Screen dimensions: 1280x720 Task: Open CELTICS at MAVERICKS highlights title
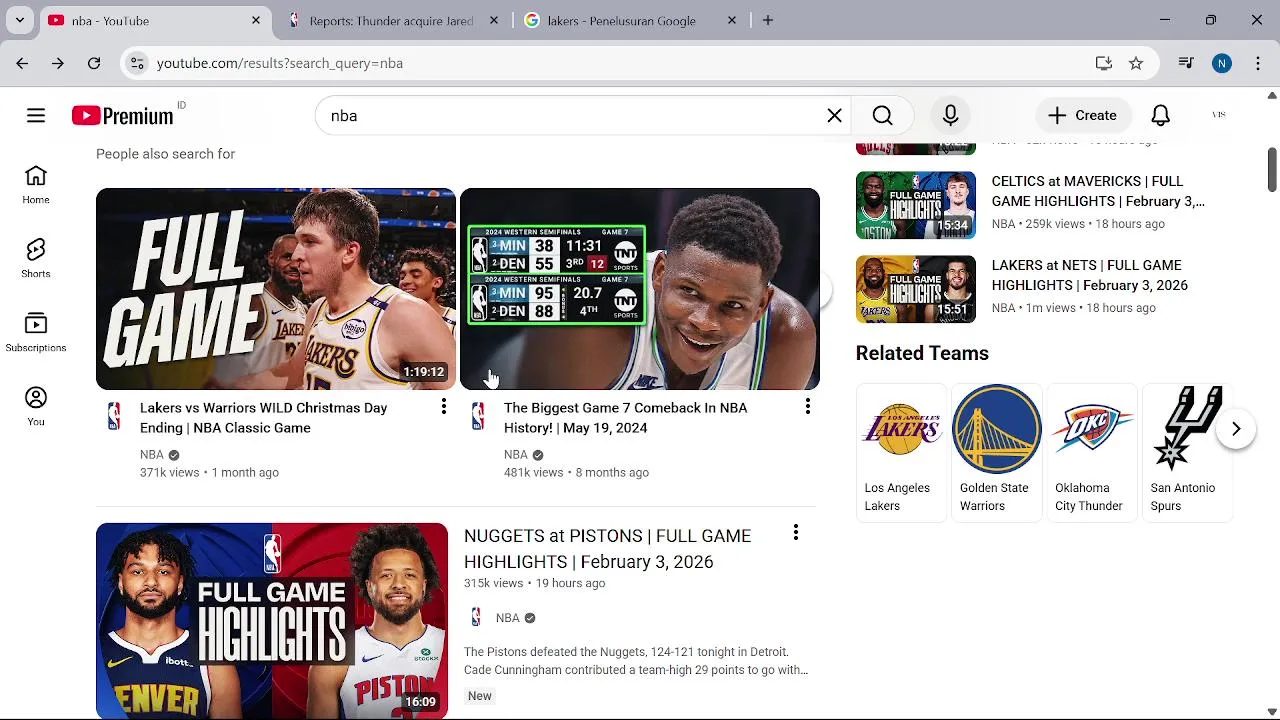(x=1099, y=191)
